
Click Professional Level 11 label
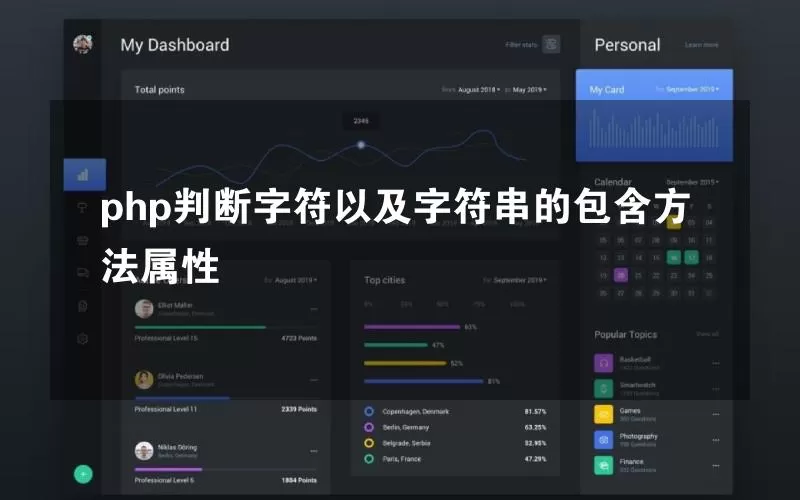point(166,409)
